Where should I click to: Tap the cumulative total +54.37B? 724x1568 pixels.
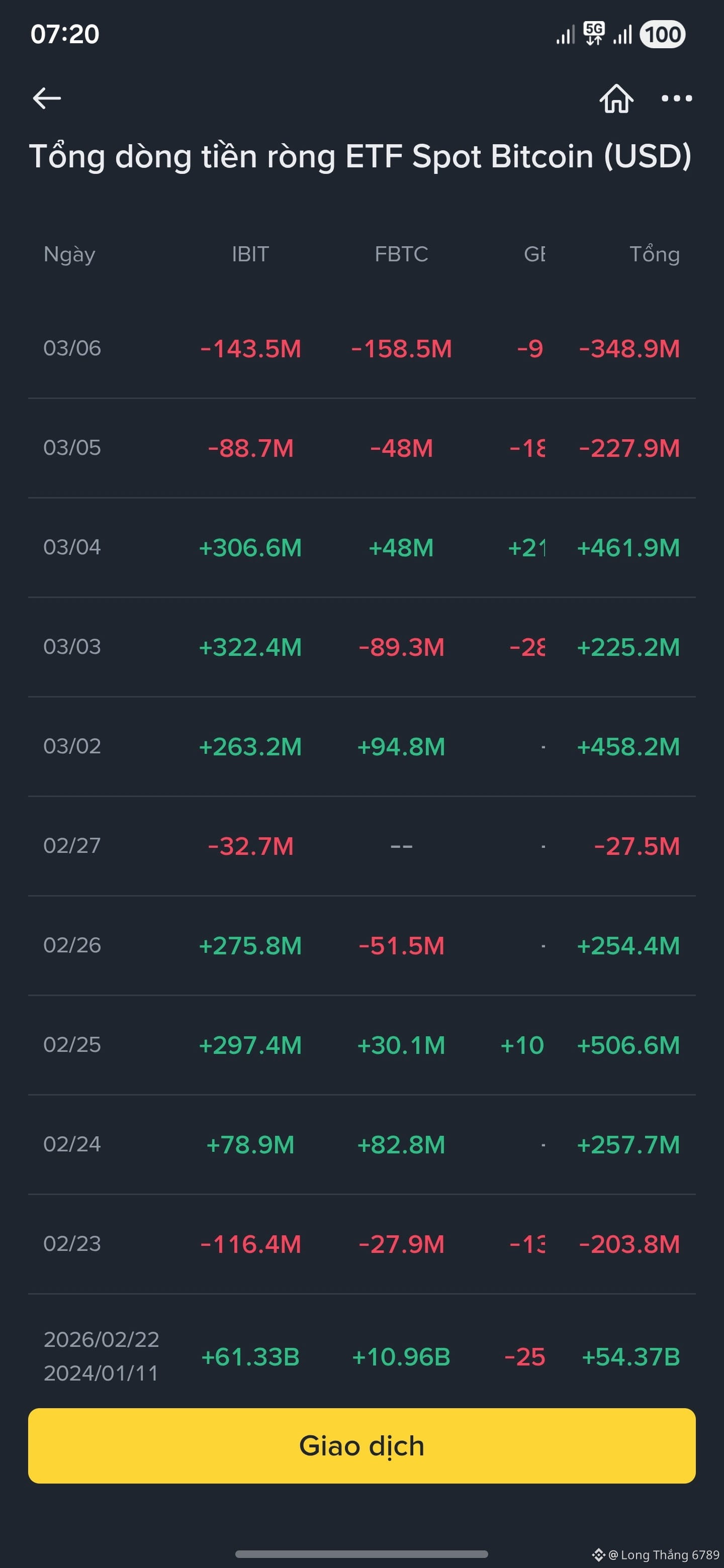(x=631, y=1357)
